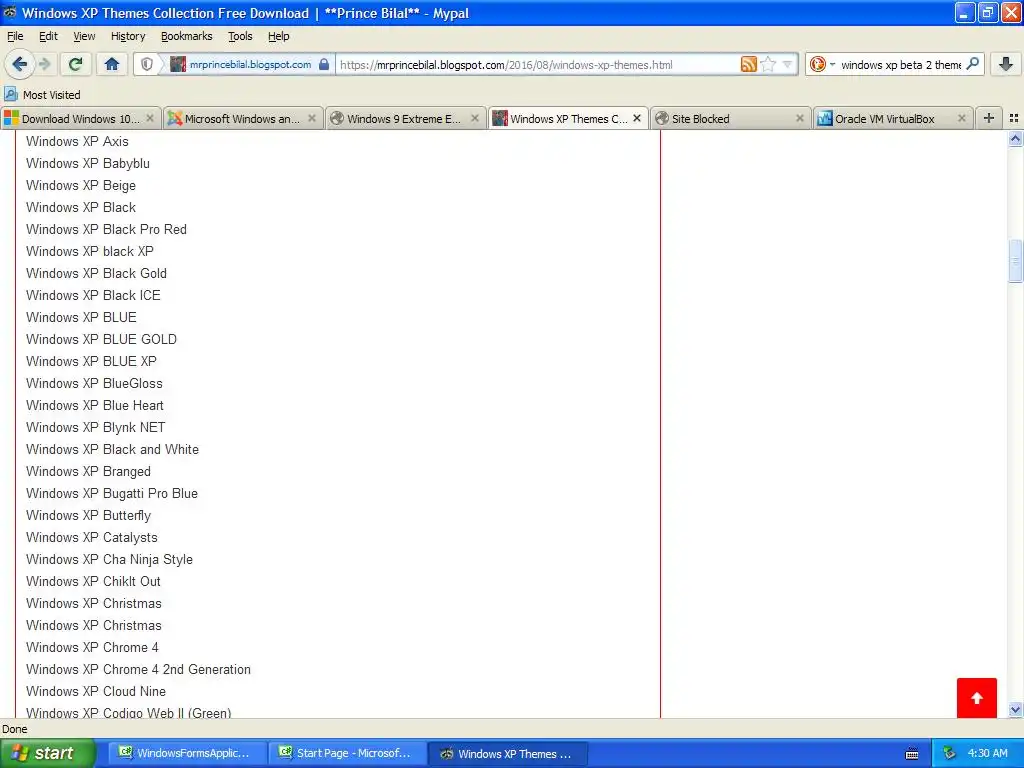Open the Edit menu
Image resolution: width=1024 pixels, height=768 pixels.
48,36
